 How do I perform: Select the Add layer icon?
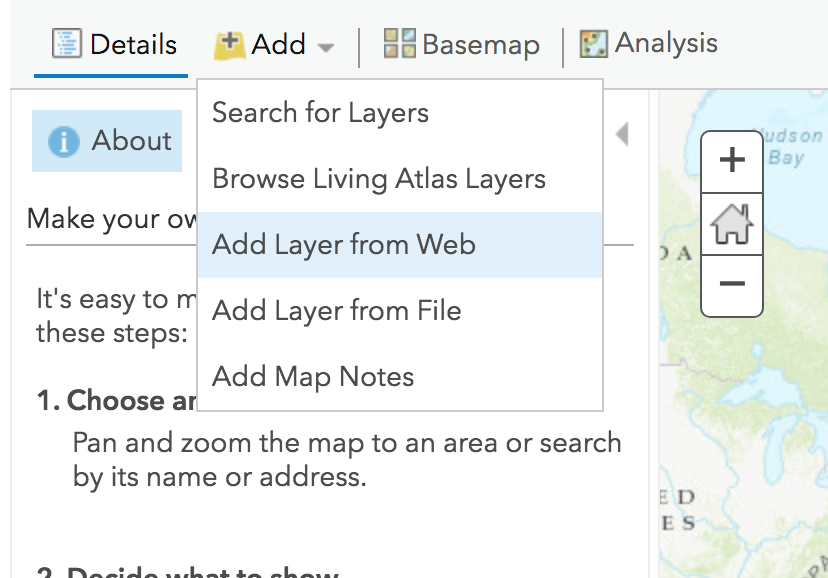pyautogui.click(x=229, y=43)
